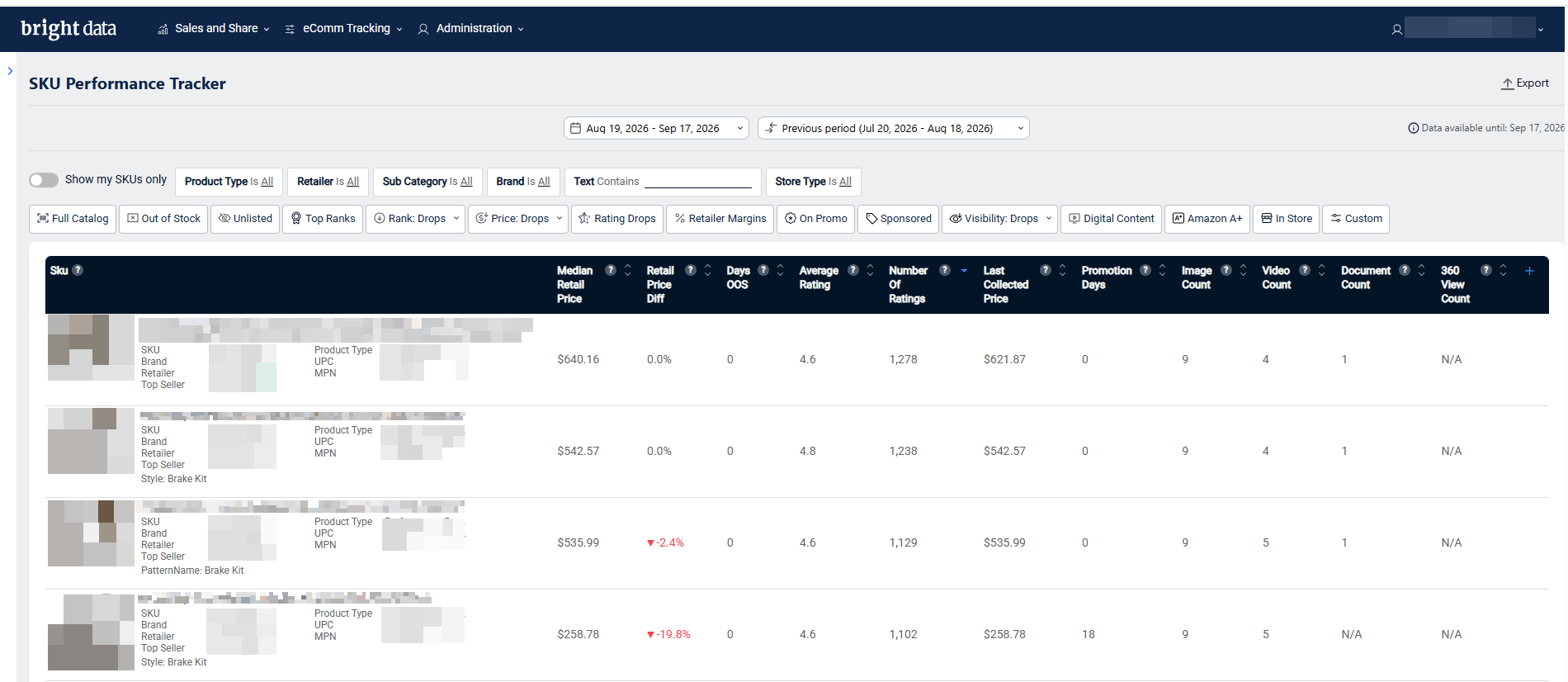Screen dimensions: 1568x682
Task: Show help for Video Count column
Action: pos(1305,270)
